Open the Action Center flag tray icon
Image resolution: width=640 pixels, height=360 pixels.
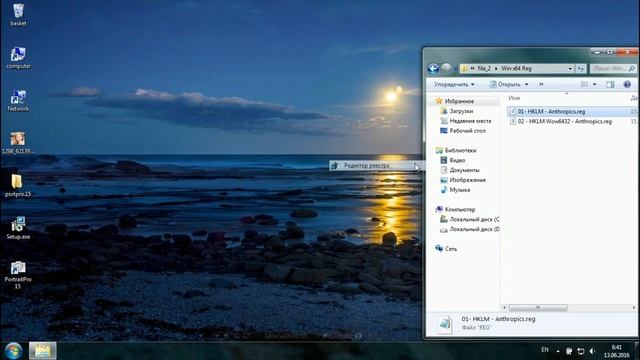click(x=569, y=351)
